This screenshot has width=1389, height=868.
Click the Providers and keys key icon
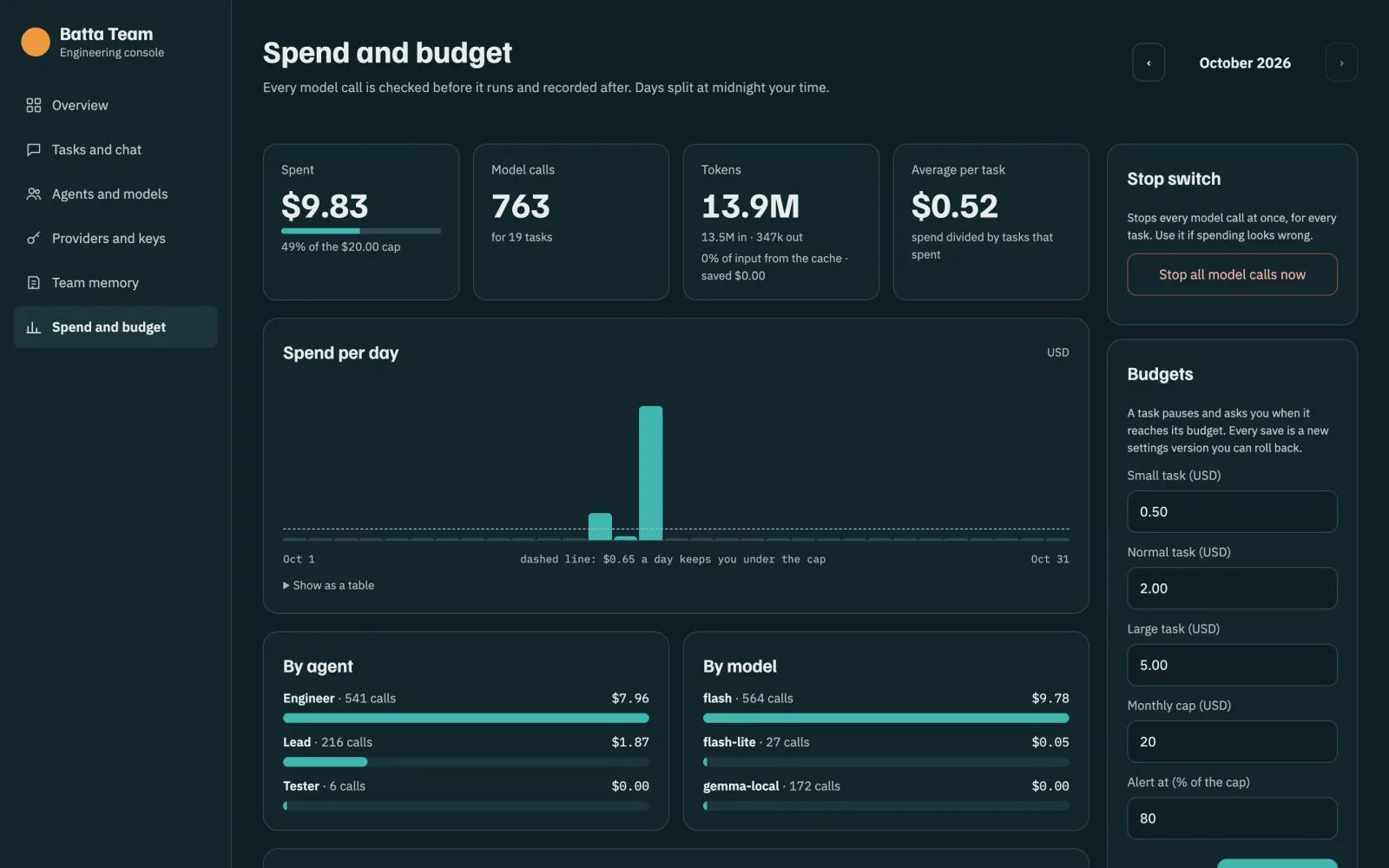pyautogui.click(x=34, y=238)
